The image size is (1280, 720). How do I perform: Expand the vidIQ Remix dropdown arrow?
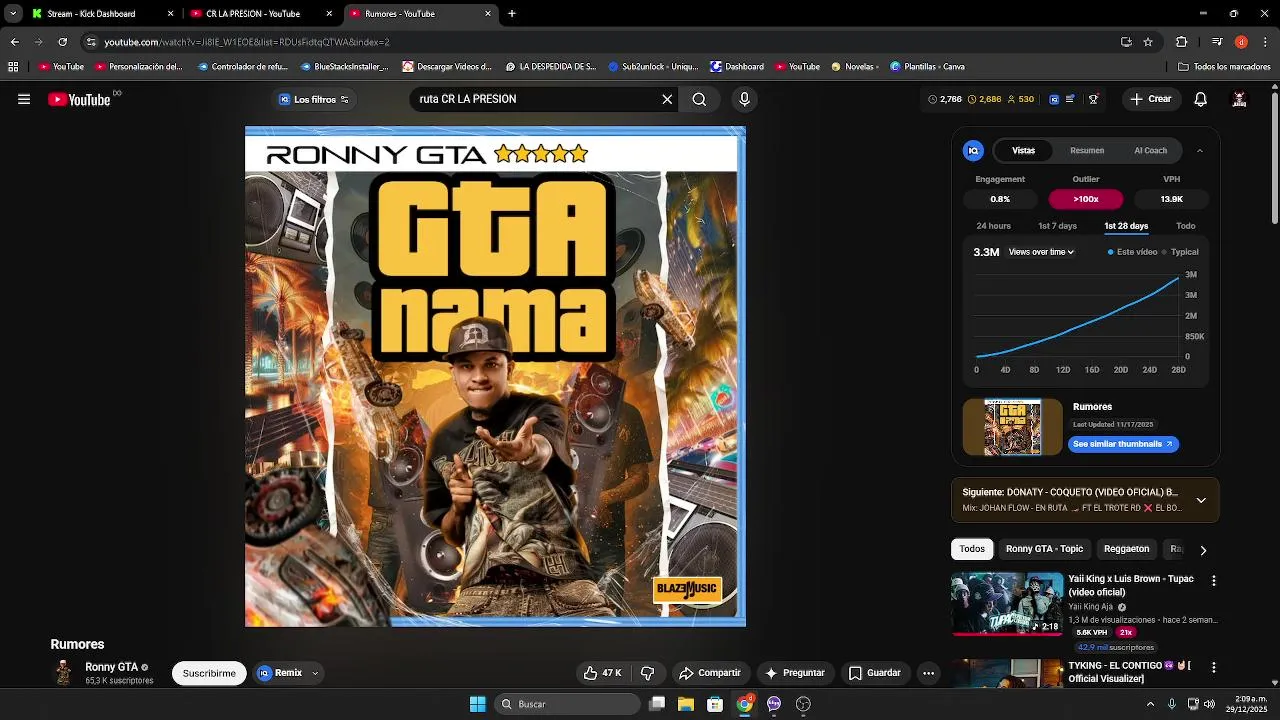pyautogui.click(x=315, y=673)
